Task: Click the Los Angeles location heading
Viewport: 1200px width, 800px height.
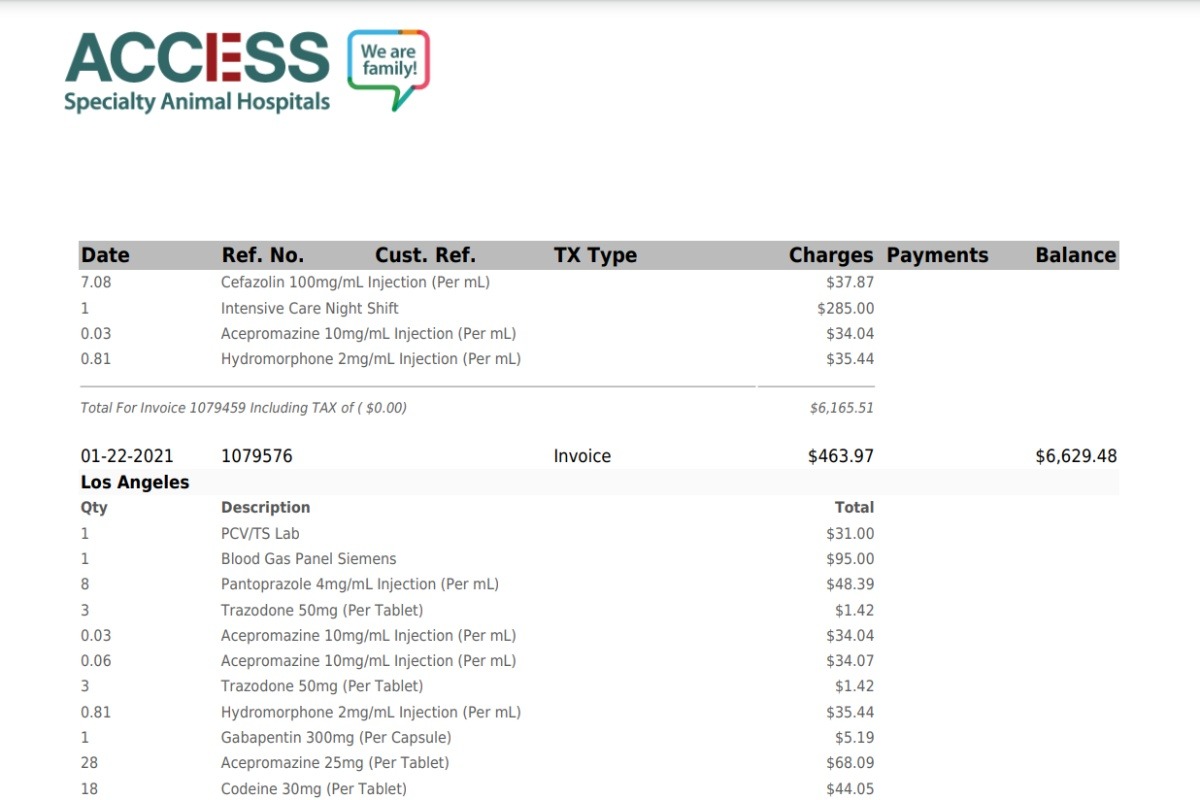Action: tap(135, 482)
